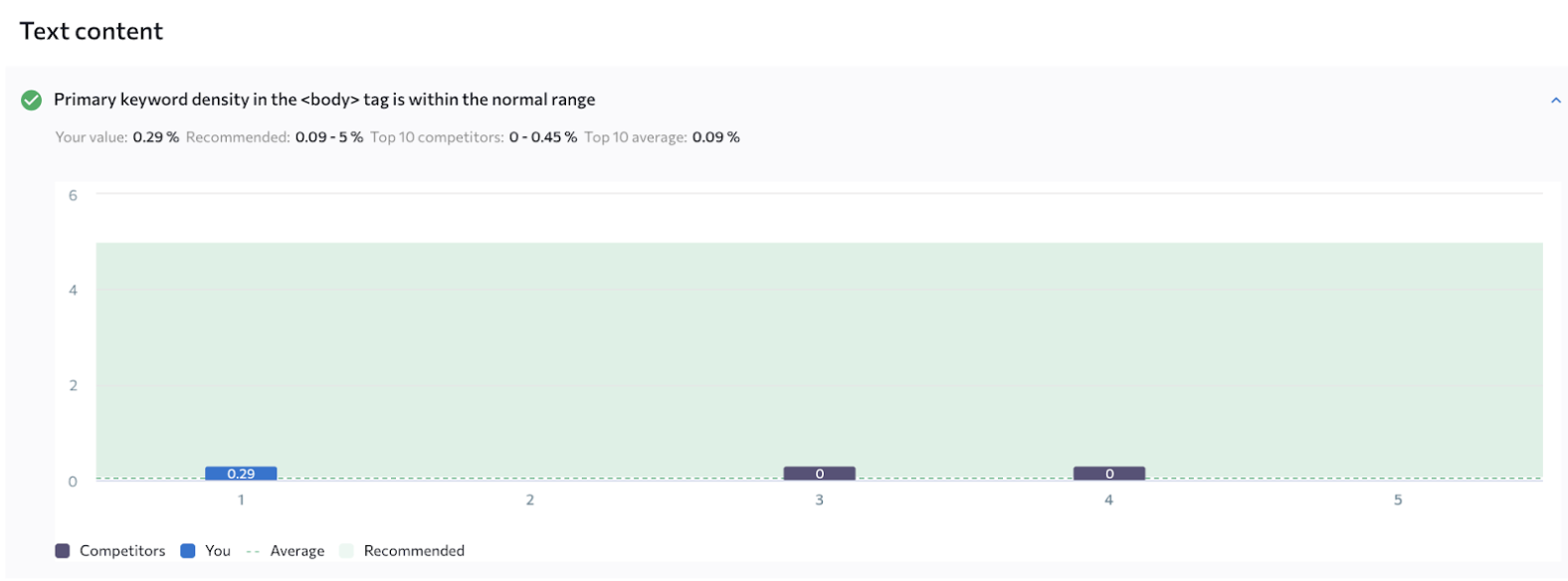Click the Text content section title
The width and height of the screenshot is (1568, 581).
pyautogui.click(x=92, y=31)
